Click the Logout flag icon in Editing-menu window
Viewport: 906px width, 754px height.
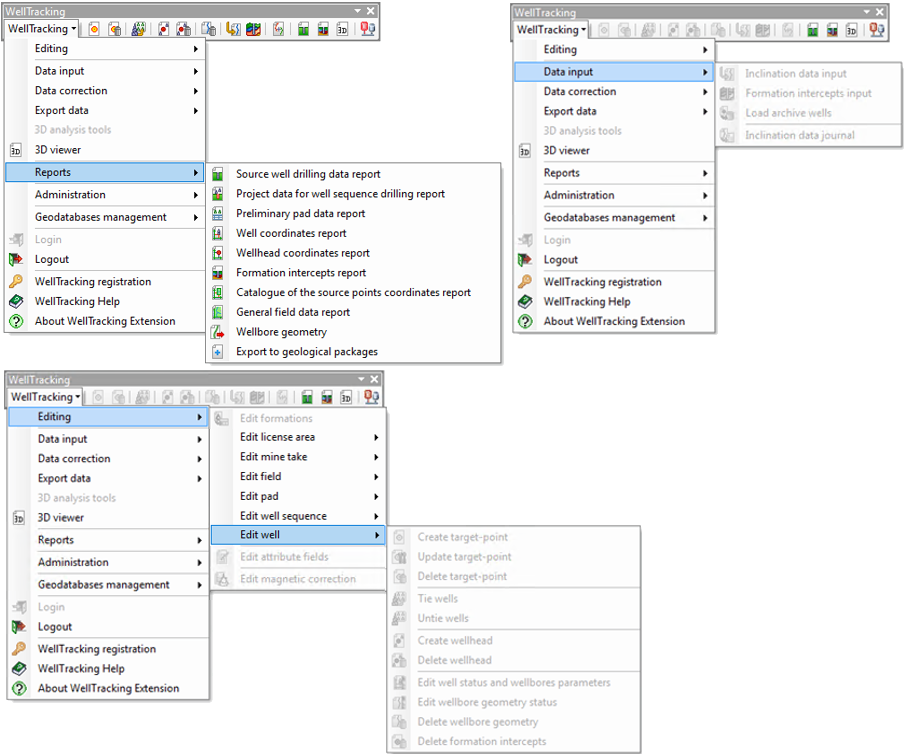[19, 627]
